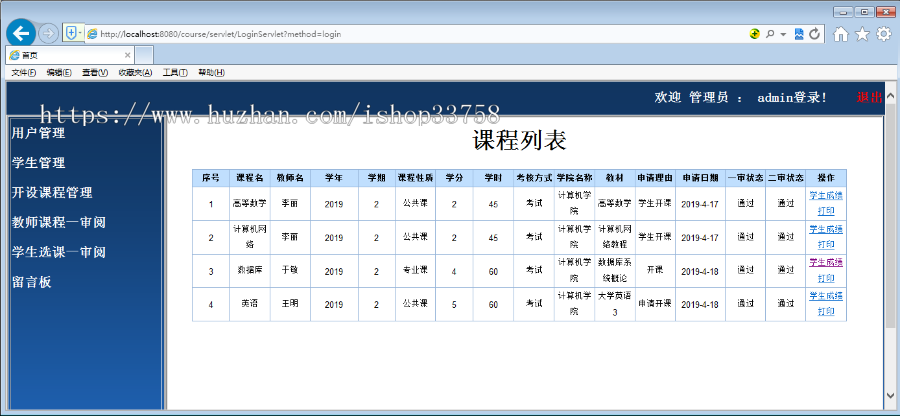Minimize the browser window
900x416 pixels.
point(843,11)
